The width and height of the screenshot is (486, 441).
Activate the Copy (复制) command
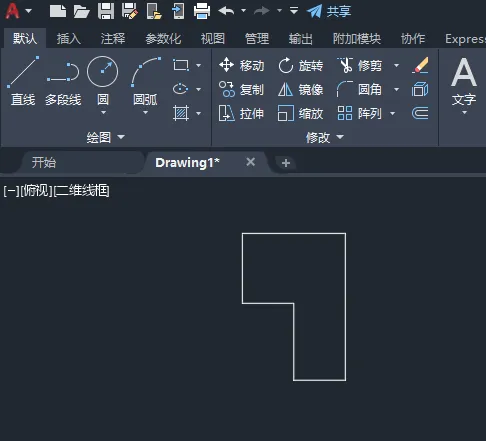coord(241,89)
